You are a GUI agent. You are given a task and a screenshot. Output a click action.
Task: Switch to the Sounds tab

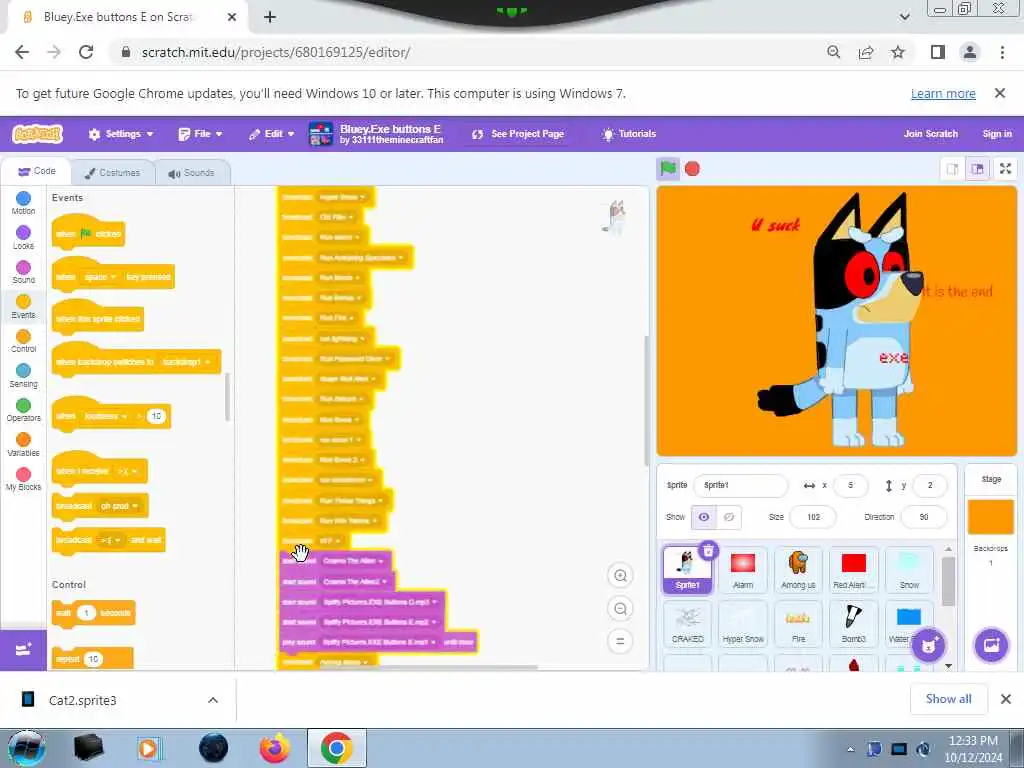click(191, 172)
